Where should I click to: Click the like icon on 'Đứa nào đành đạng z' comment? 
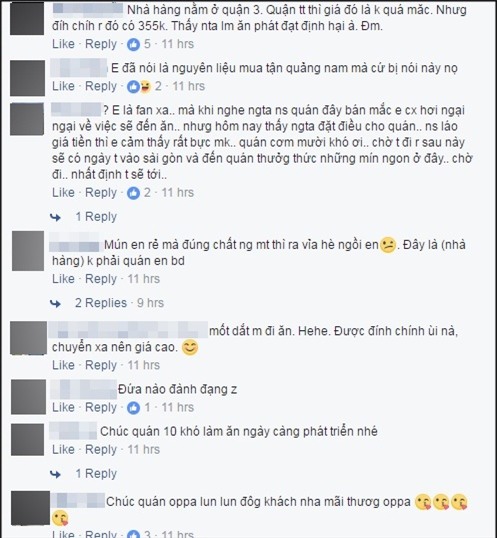point(133,408)
